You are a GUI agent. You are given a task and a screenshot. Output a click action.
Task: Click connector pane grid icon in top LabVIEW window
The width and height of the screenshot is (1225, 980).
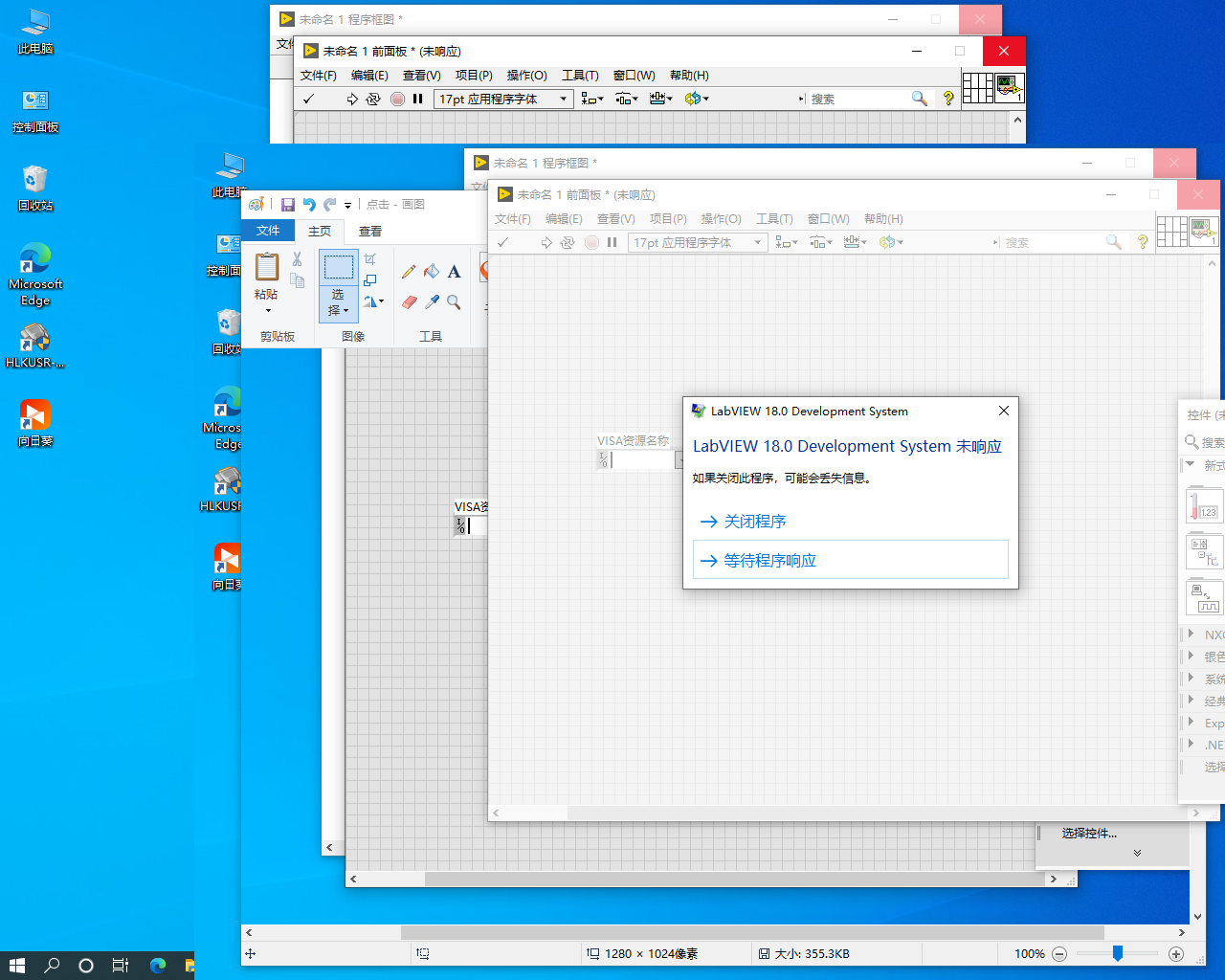[x=978, y=88]
